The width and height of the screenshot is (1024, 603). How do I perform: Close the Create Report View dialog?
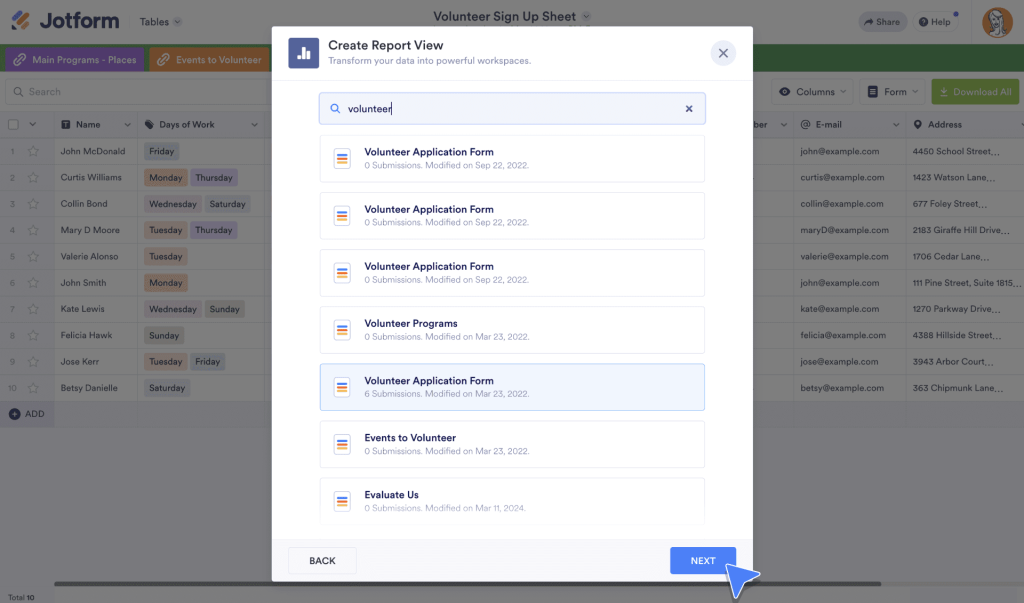tap(723, 53)
